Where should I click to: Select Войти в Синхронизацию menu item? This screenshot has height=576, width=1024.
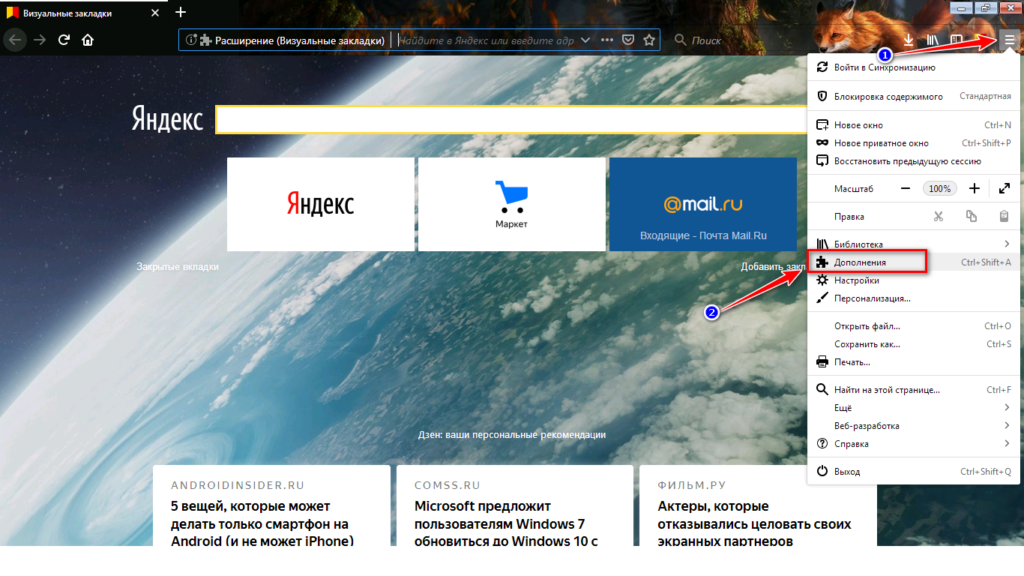913,67
